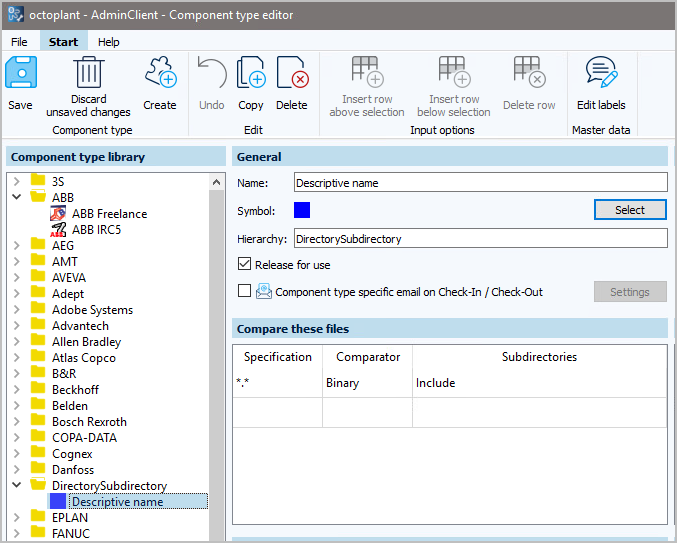The image size is (677, 543).
Task: Click Insert row above selection icon
Action: tap(367, 72)
